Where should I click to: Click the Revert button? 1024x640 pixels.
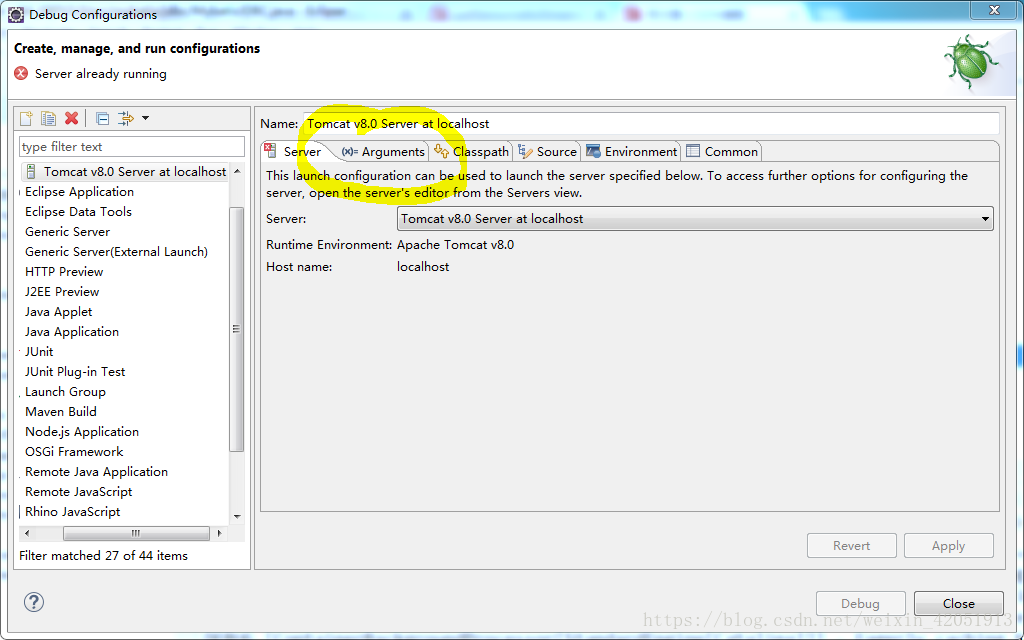tap(851, 545)
